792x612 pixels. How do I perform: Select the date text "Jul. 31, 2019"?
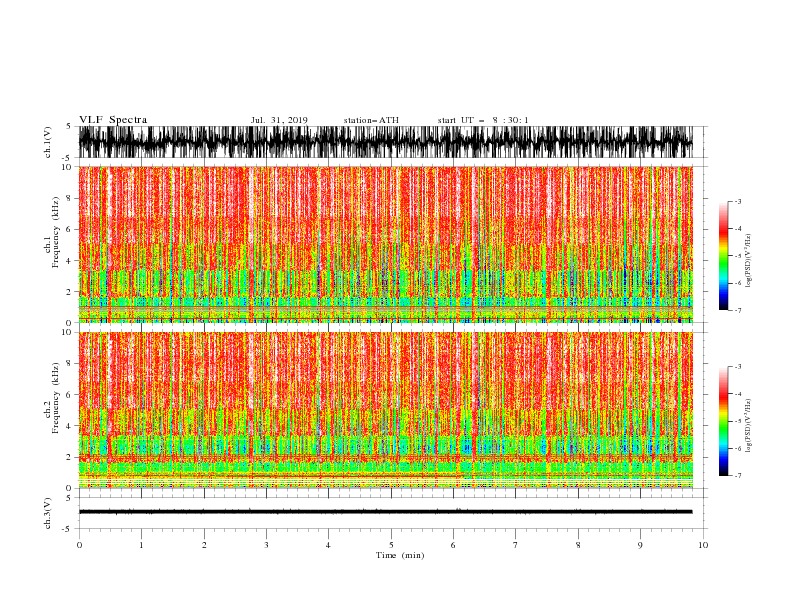(x=279, y=120)
